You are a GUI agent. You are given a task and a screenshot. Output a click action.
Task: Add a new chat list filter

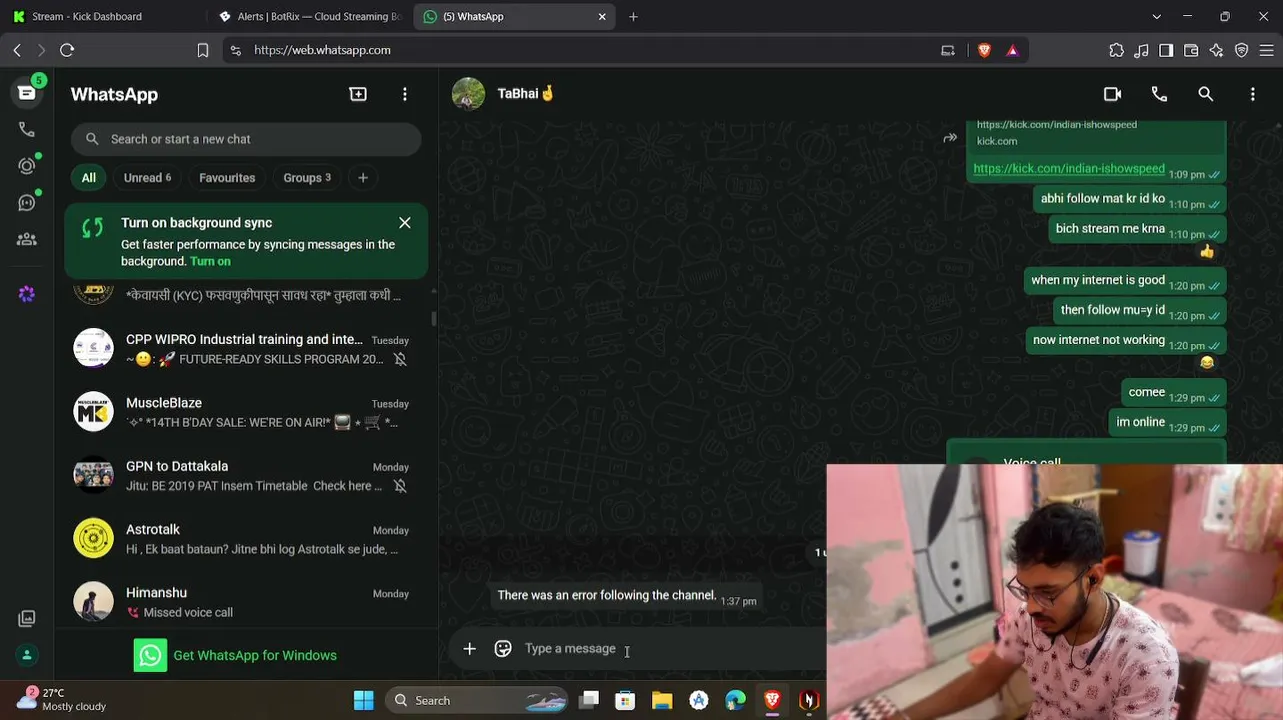click(x=363, y=178)
